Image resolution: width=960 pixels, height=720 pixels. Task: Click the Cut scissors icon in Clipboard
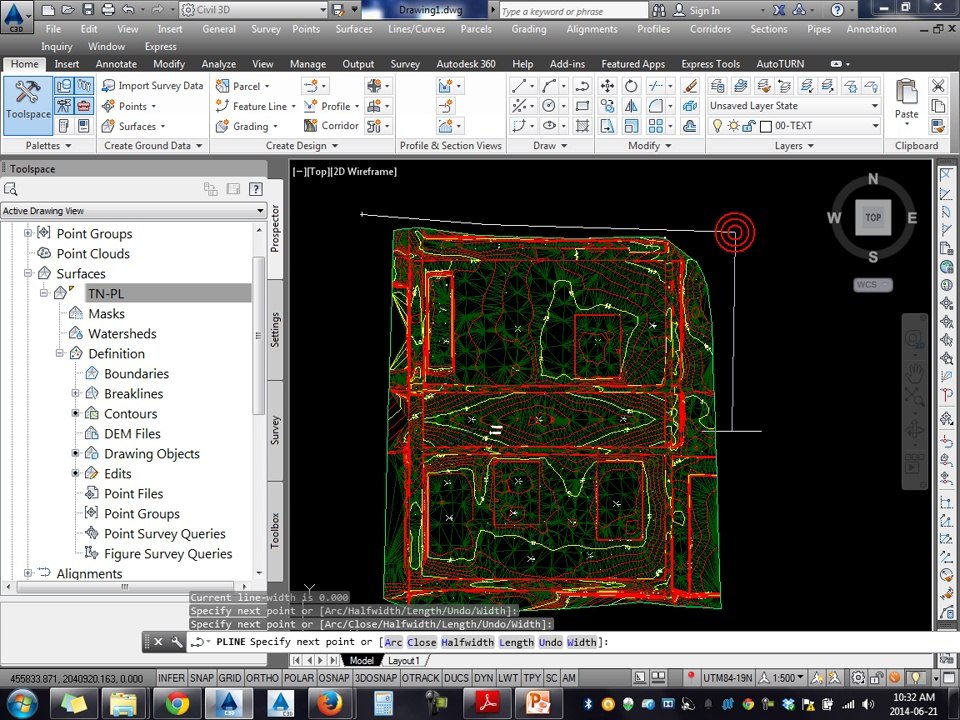click(938, 86)
